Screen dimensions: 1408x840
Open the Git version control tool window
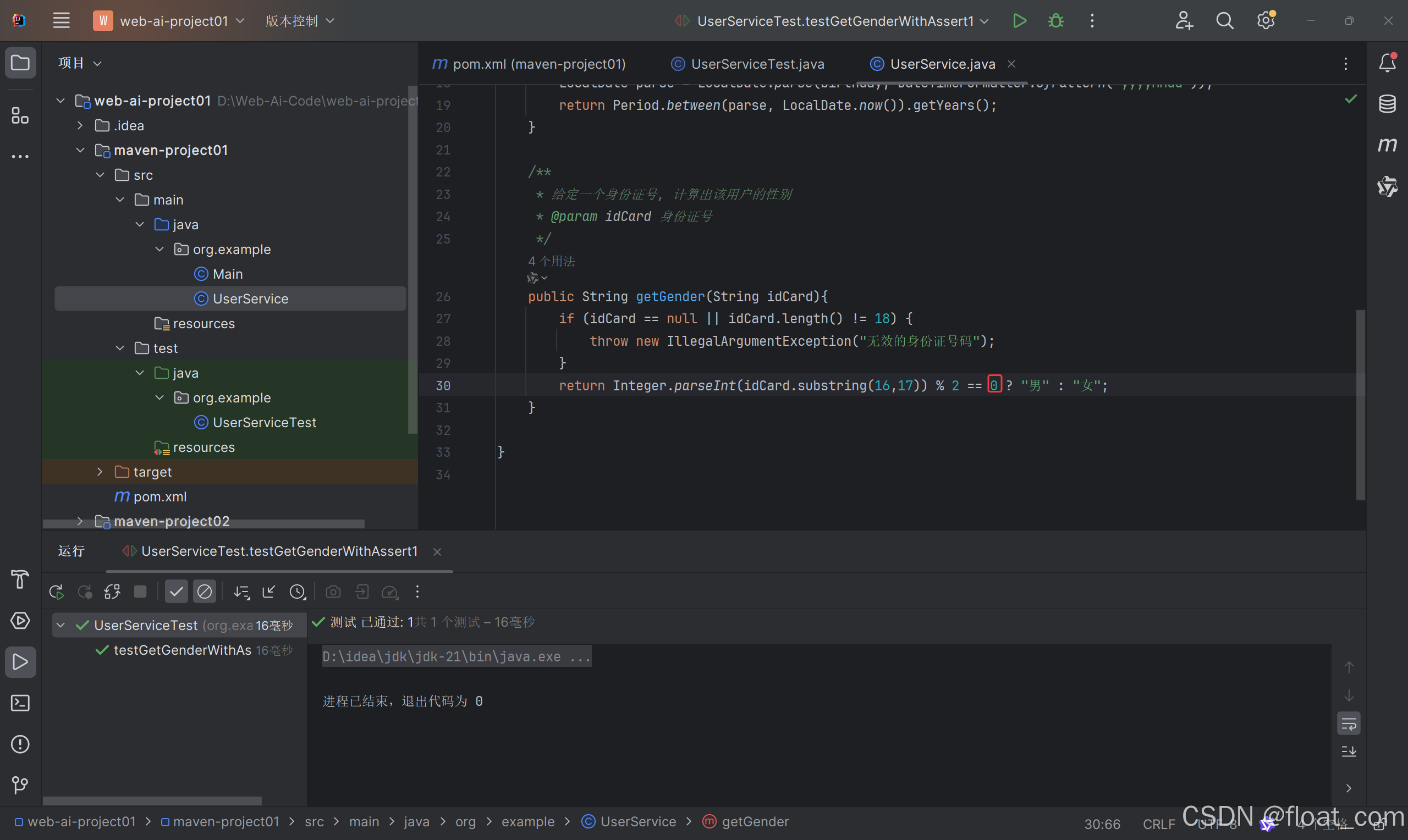click(x=20, y=784)
